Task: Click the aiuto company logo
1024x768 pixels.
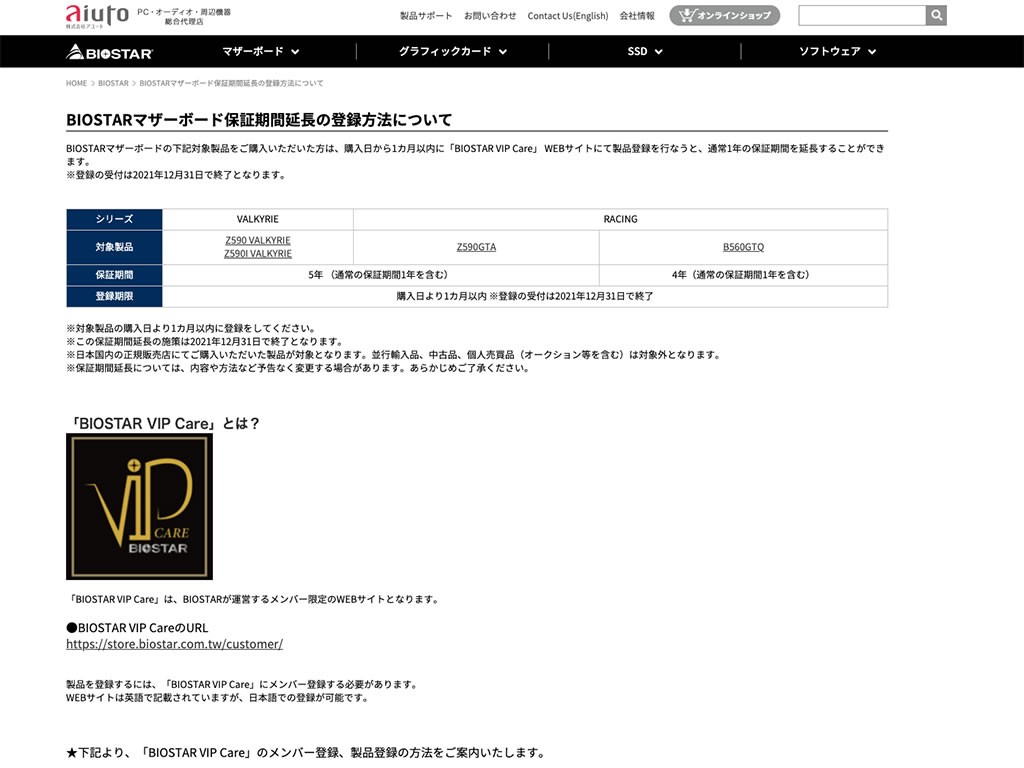Action: (x=97, y=16)
